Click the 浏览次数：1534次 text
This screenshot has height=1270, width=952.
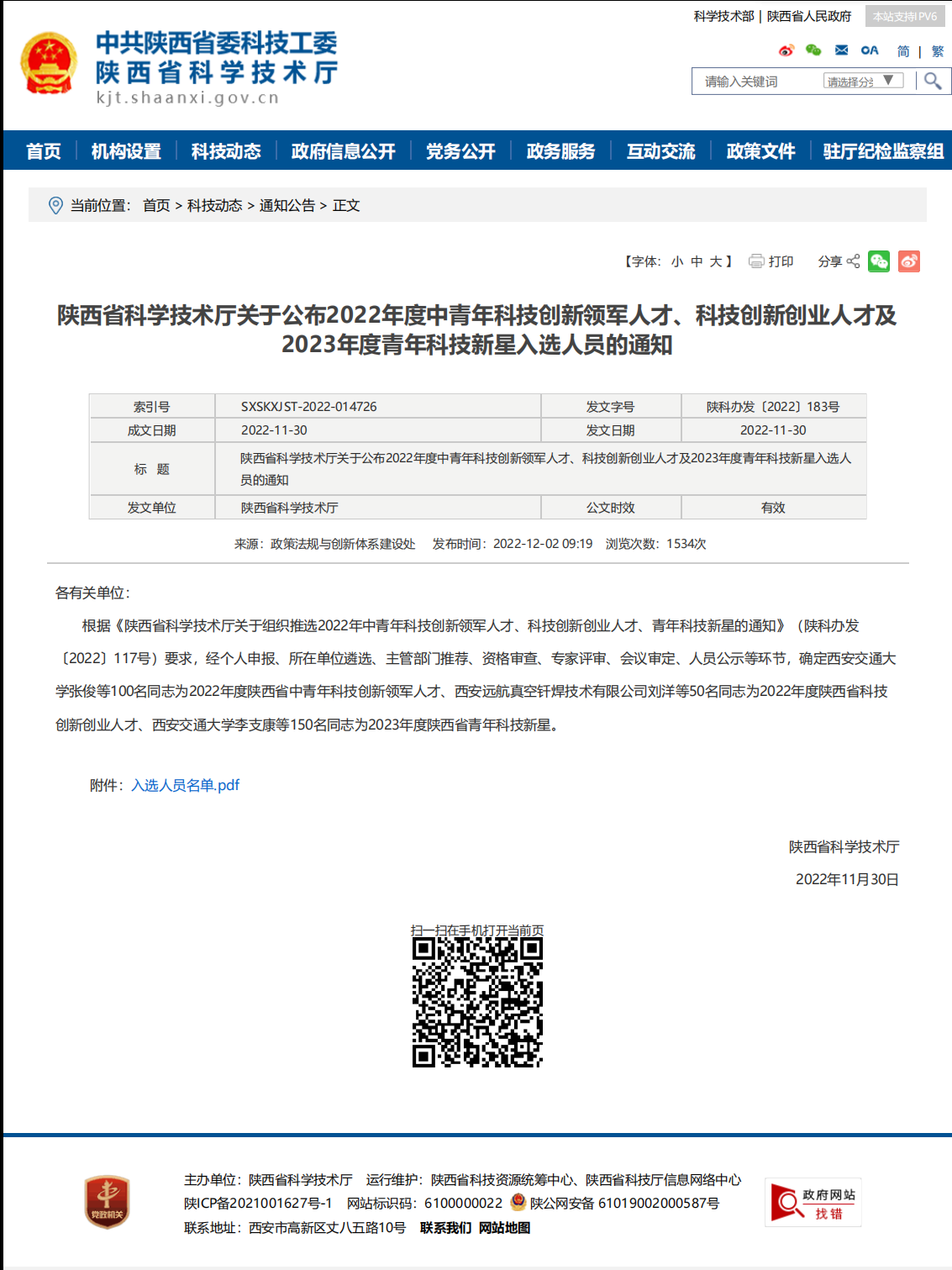click(x=655, y=544)
